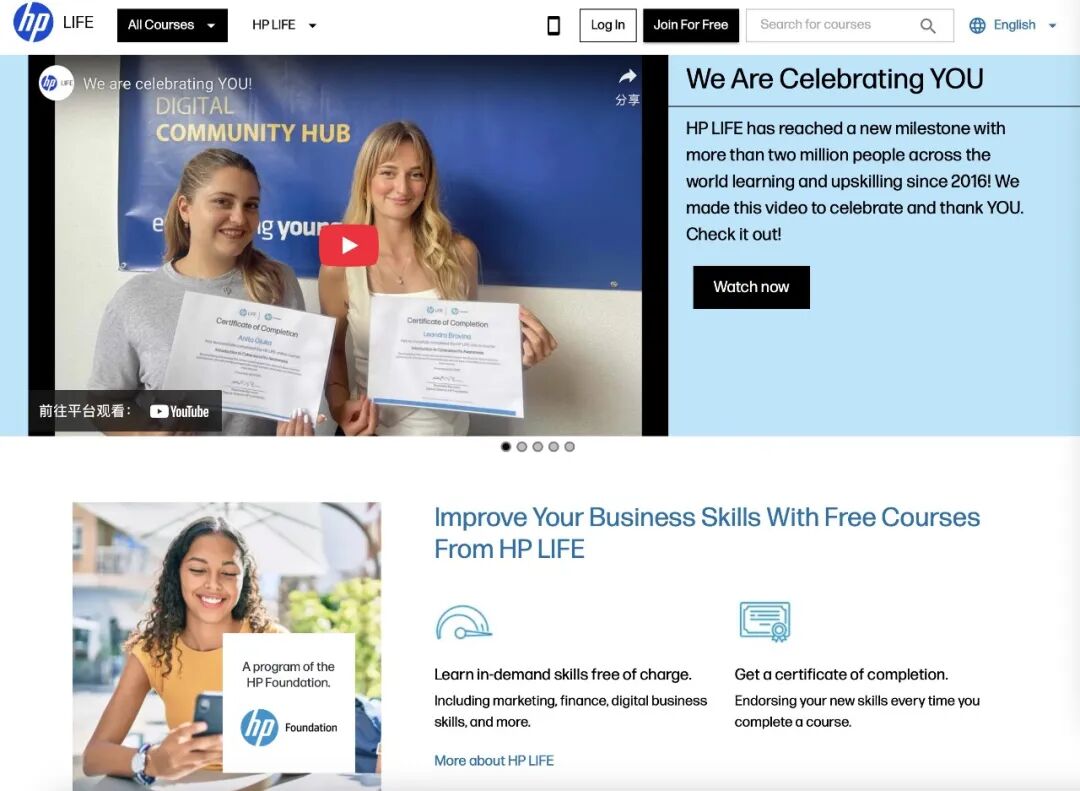Open the HP LIFE dropdown menu
This screenshot has width=1080, height=791.
point(284,25)
